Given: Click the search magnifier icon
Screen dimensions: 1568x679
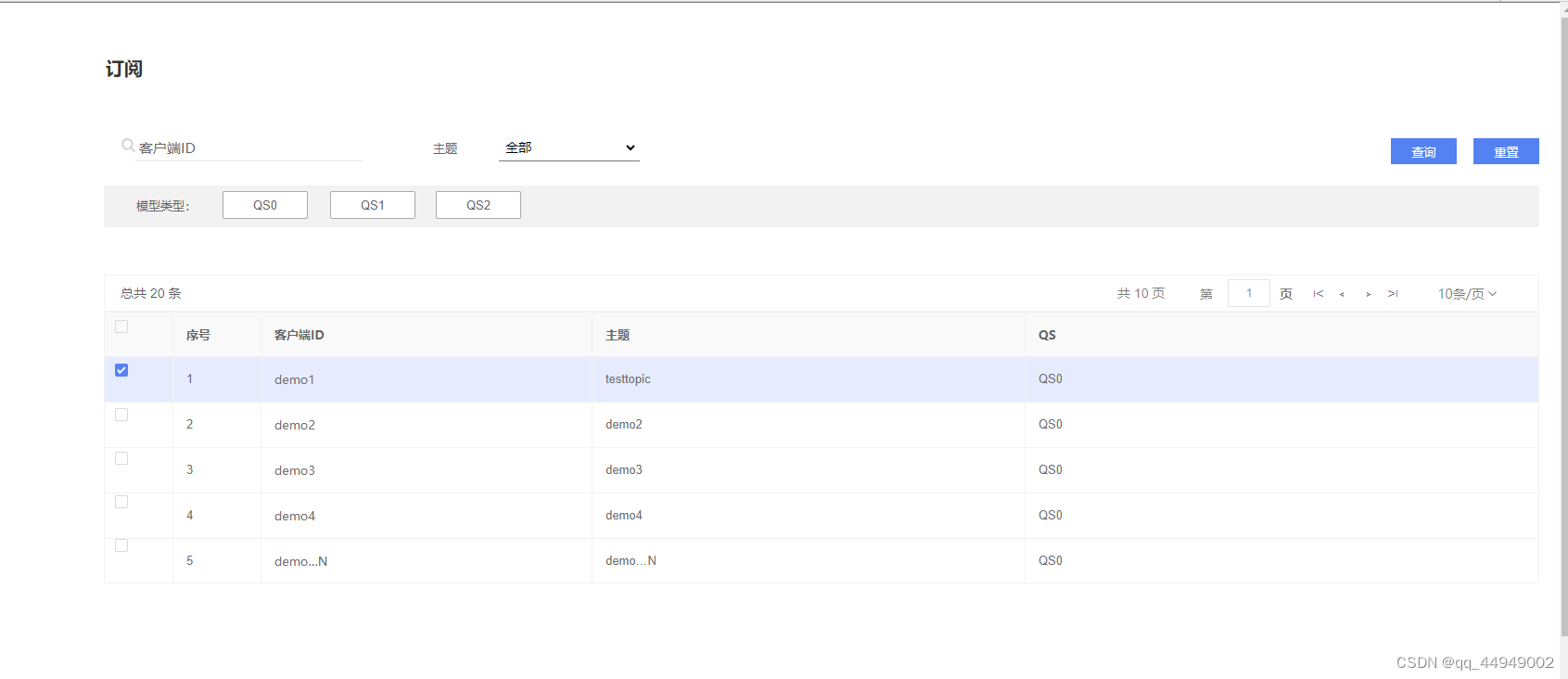Looking at the screenshot, I should tap(128, 145).
